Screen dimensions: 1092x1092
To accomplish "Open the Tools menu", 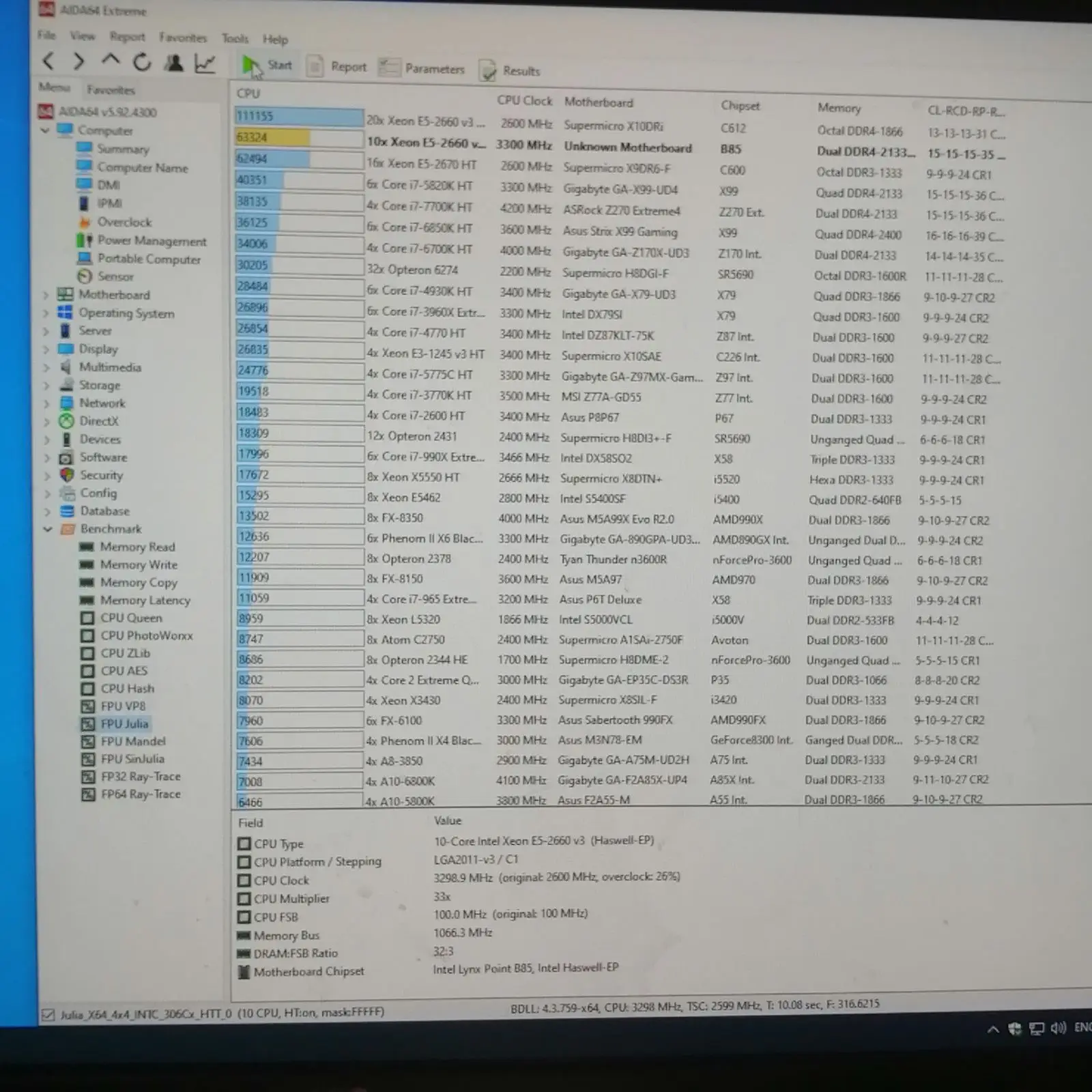I will point(235,38).
